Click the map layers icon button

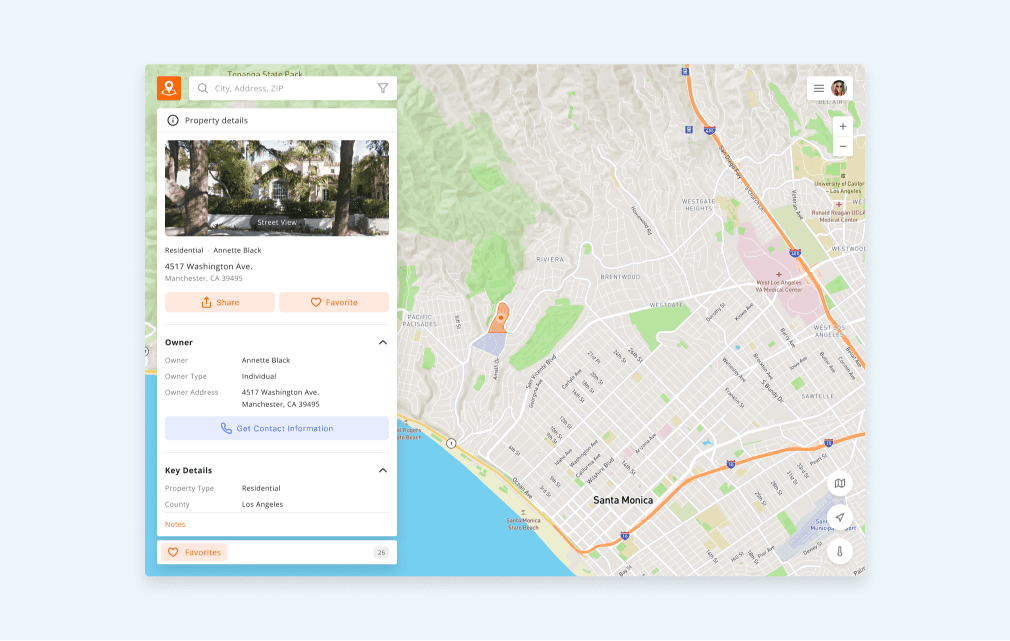840,483
